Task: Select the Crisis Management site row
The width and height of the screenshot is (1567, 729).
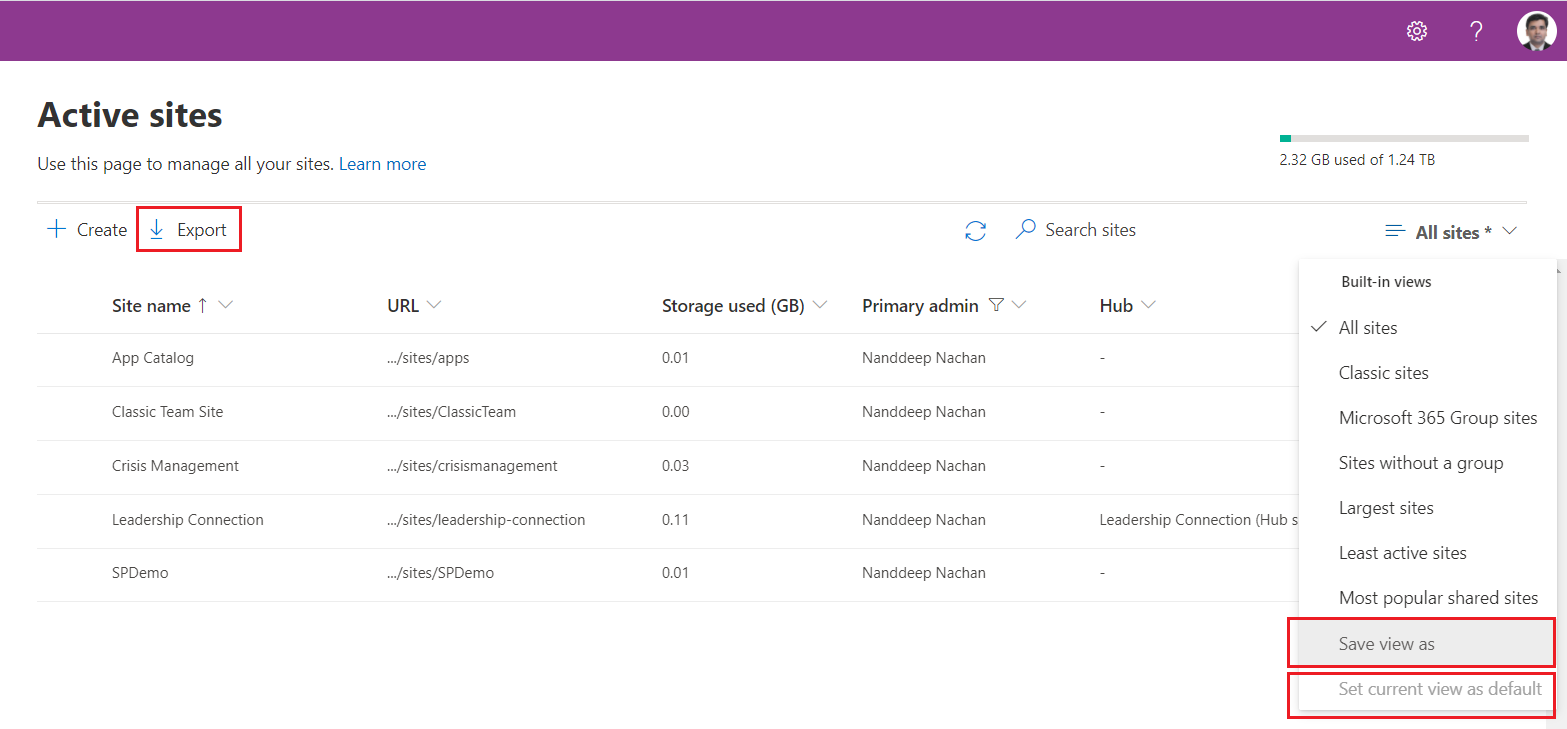Action: (175, 466)
